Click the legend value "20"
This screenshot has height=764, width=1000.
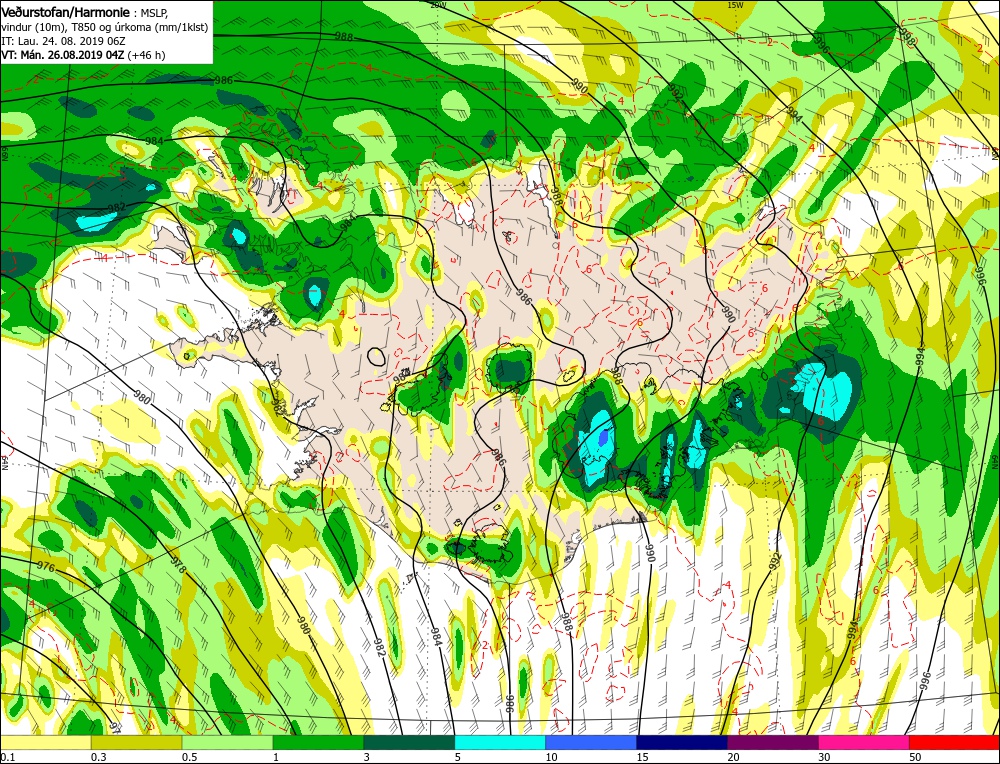[733, 757]
